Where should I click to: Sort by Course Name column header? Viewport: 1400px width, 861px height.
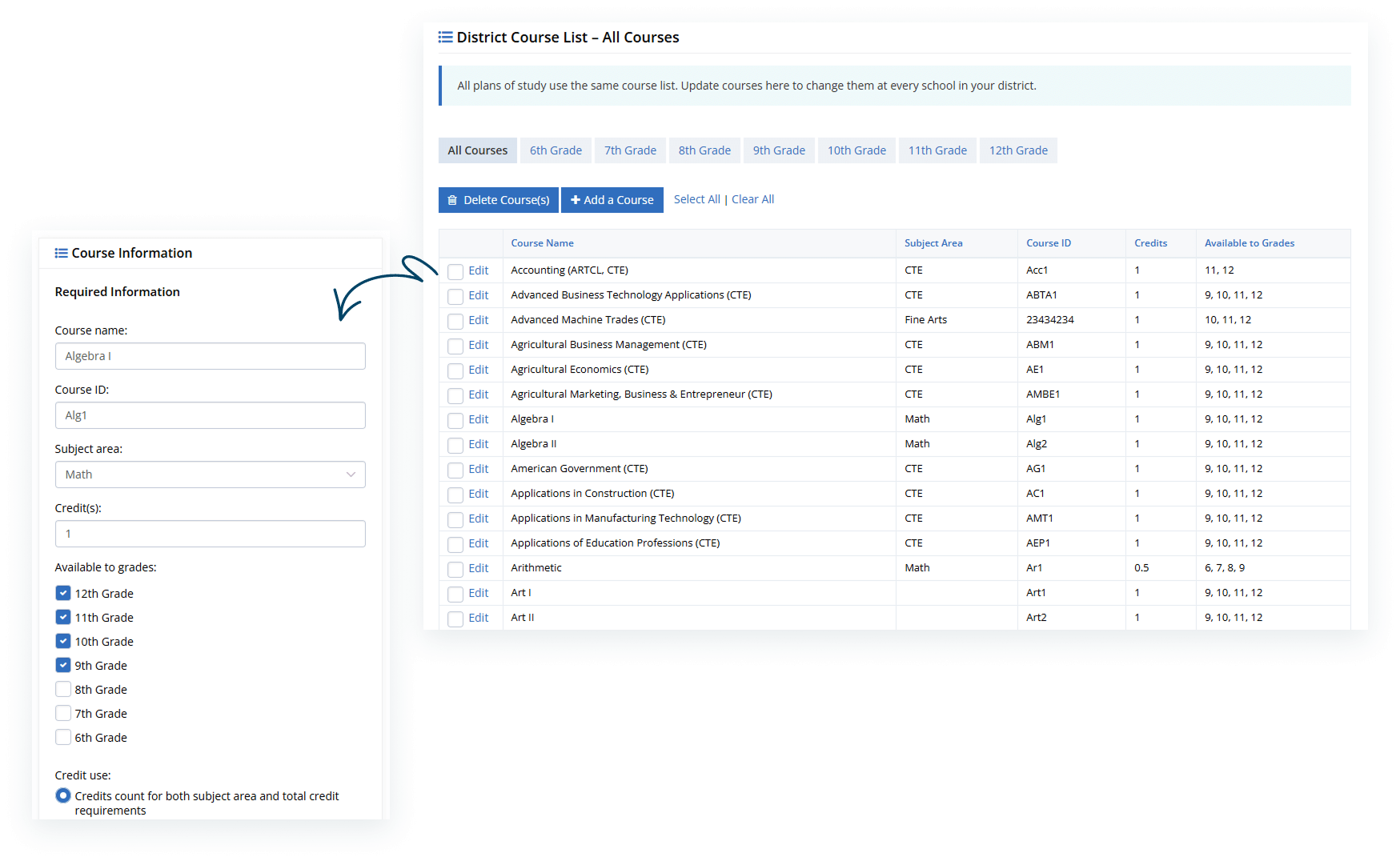click(542, 243)
